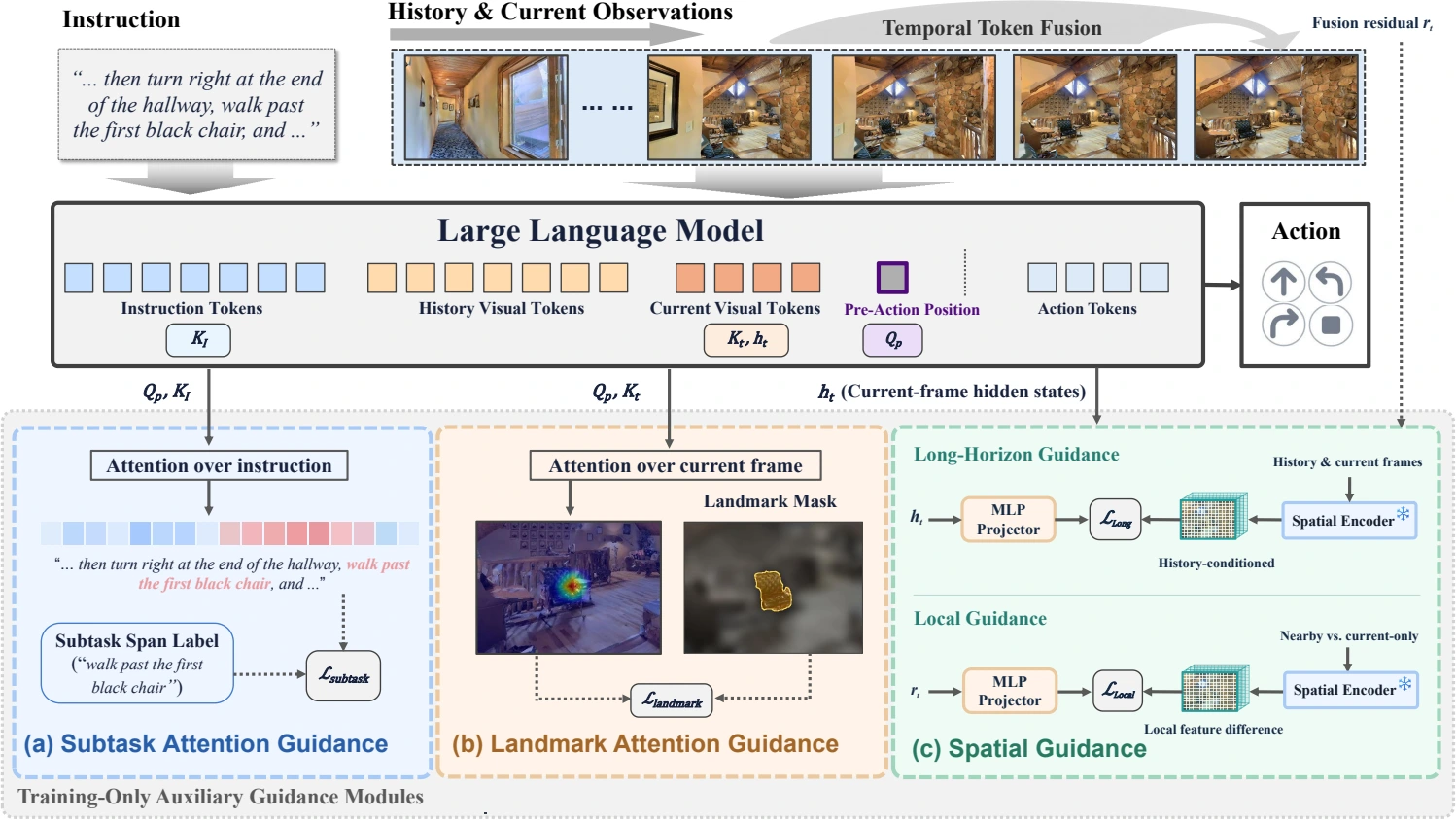Select the Training-Only Auxiliary Guidance Modules label

(x=221, y=797)
